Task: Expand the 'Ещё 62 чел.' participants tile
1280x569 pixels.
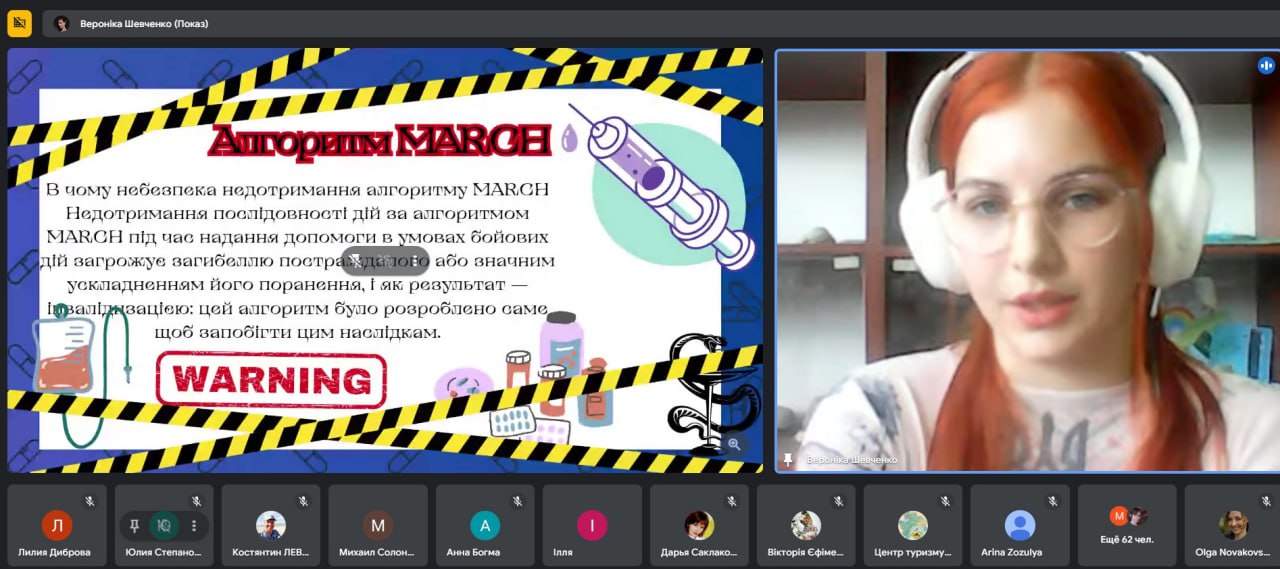Action: click(1127, 525)
